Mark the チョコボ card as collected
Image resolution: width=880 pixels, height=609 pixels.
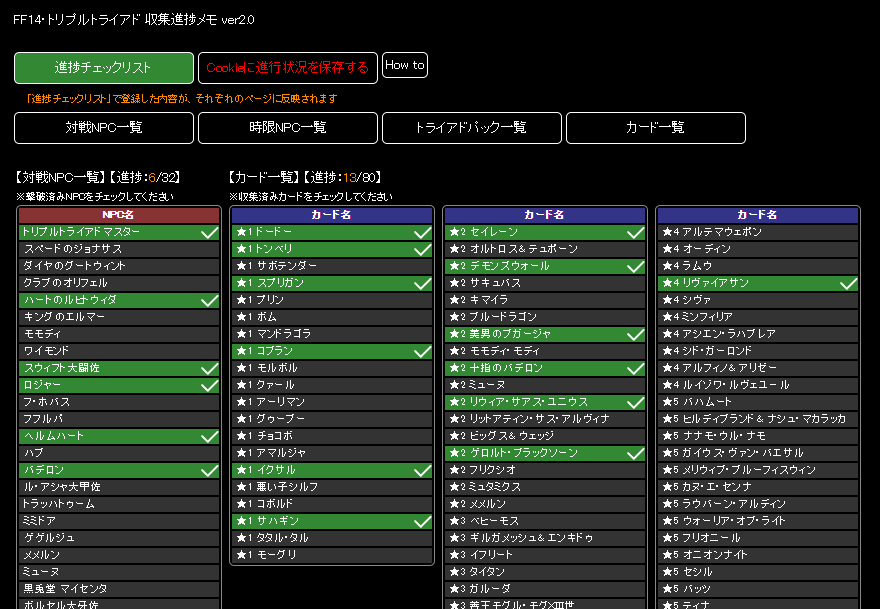tap(330, 434)
